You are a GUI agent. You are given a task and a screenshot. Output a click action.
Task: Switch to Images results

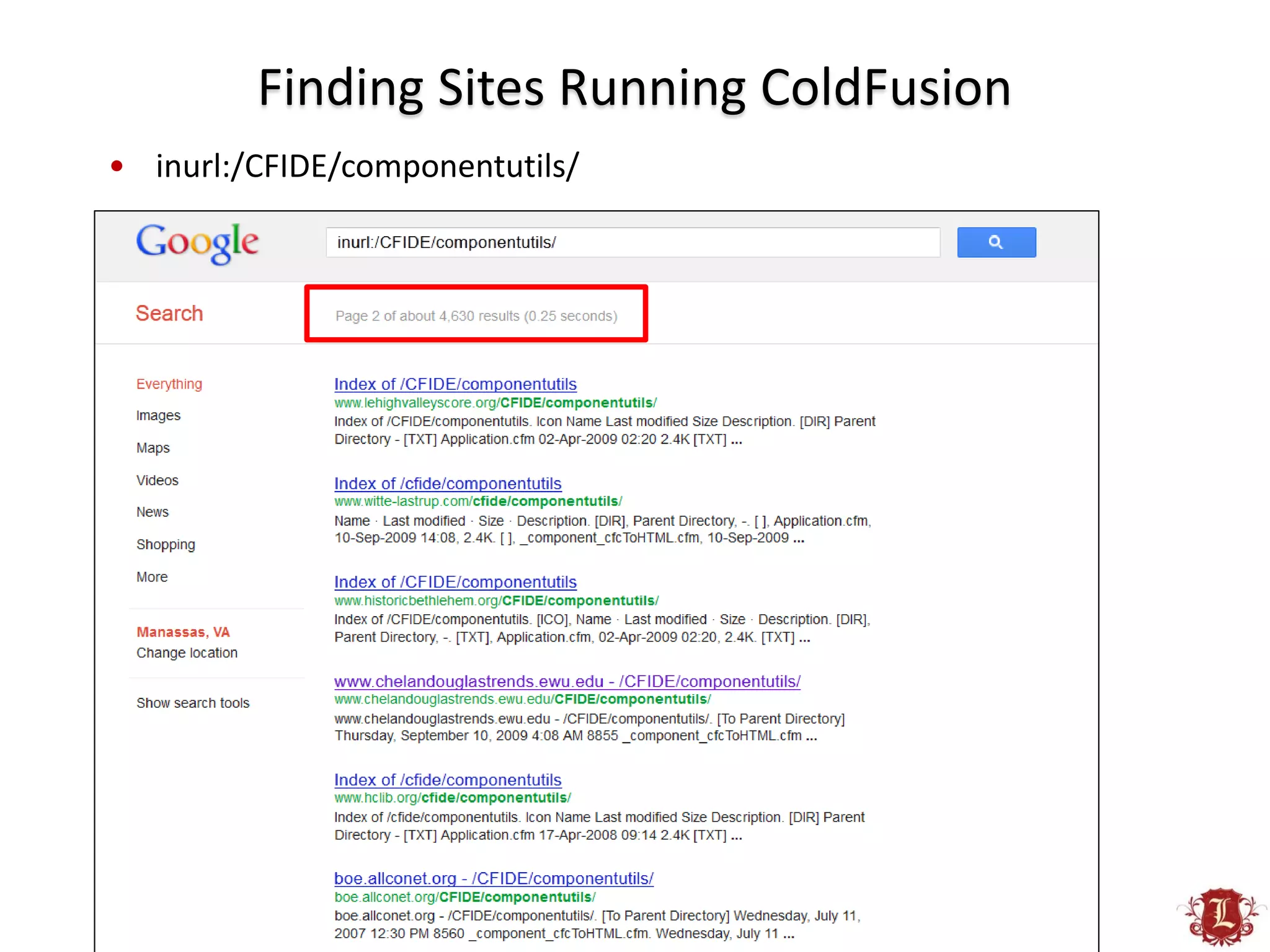click(x=158, y=416)
